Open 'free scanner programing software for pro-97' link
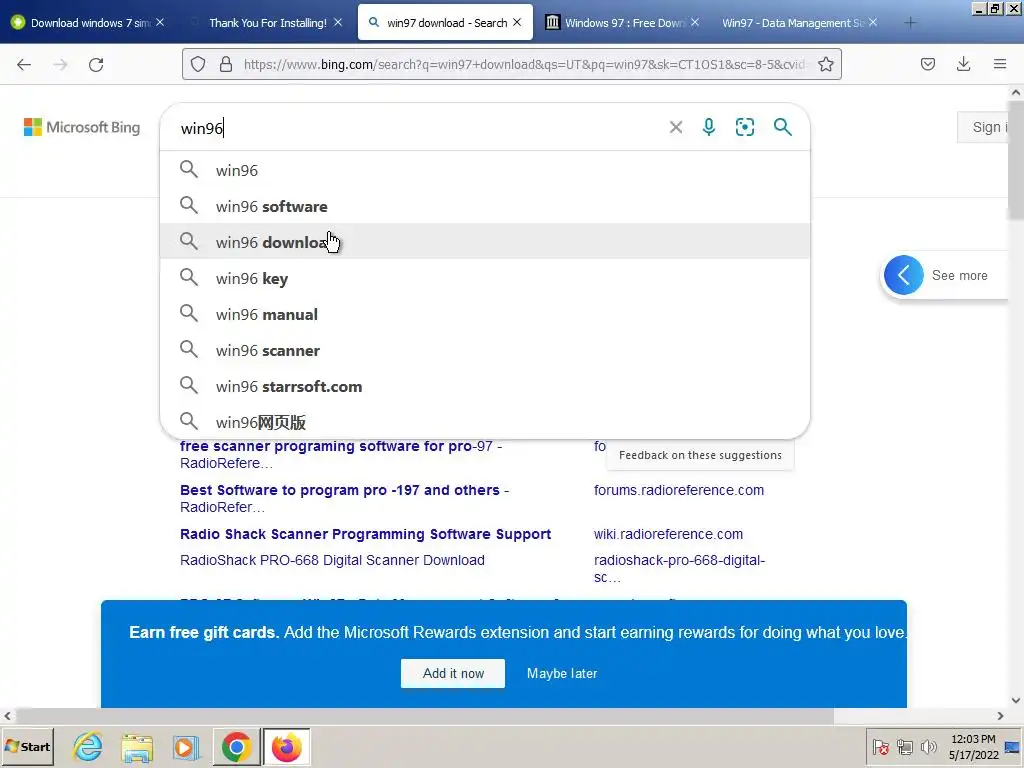1024x768 pixels. [341, 455]
